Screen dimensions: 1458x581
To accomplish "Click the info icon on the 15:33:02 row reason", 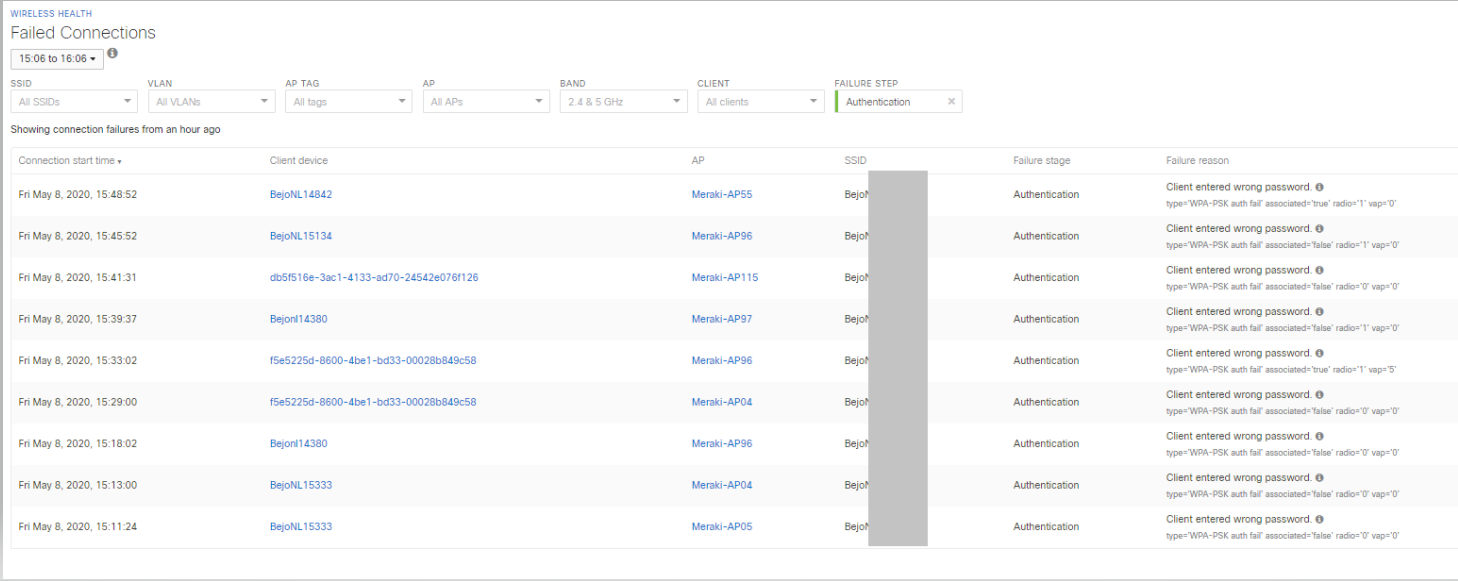I will 1318,352.
